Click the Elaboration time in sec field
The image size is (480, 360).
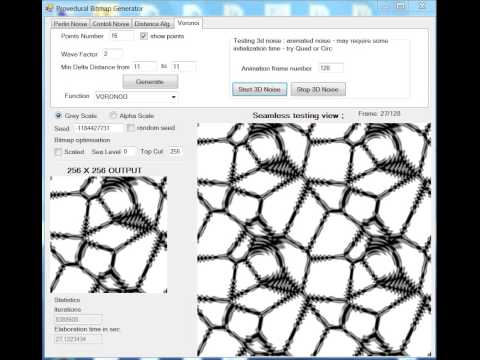click(x=78, y=339)
